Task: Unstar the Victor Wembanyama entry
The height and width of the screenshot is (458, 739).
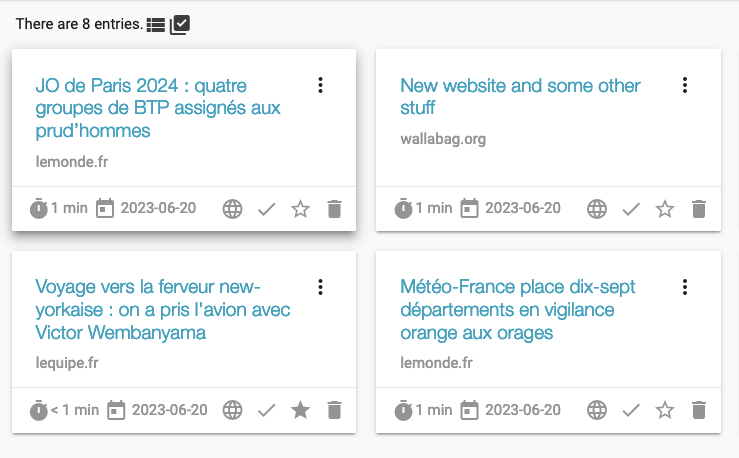Action: (x=300, y=410)
